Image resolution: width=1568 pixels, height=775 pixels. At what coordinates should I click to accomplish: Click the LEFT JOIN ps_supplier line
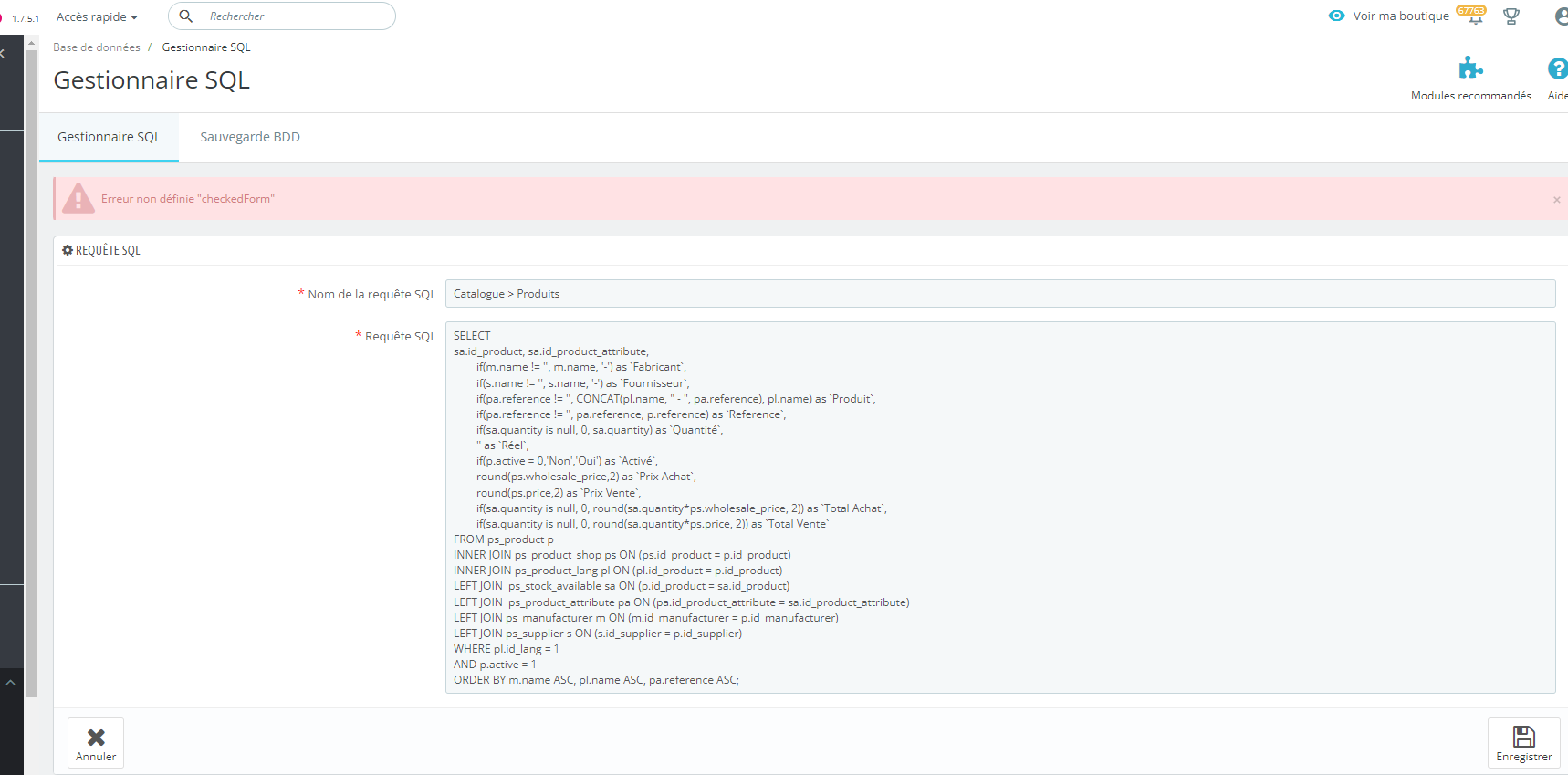[x=598, y=634]
